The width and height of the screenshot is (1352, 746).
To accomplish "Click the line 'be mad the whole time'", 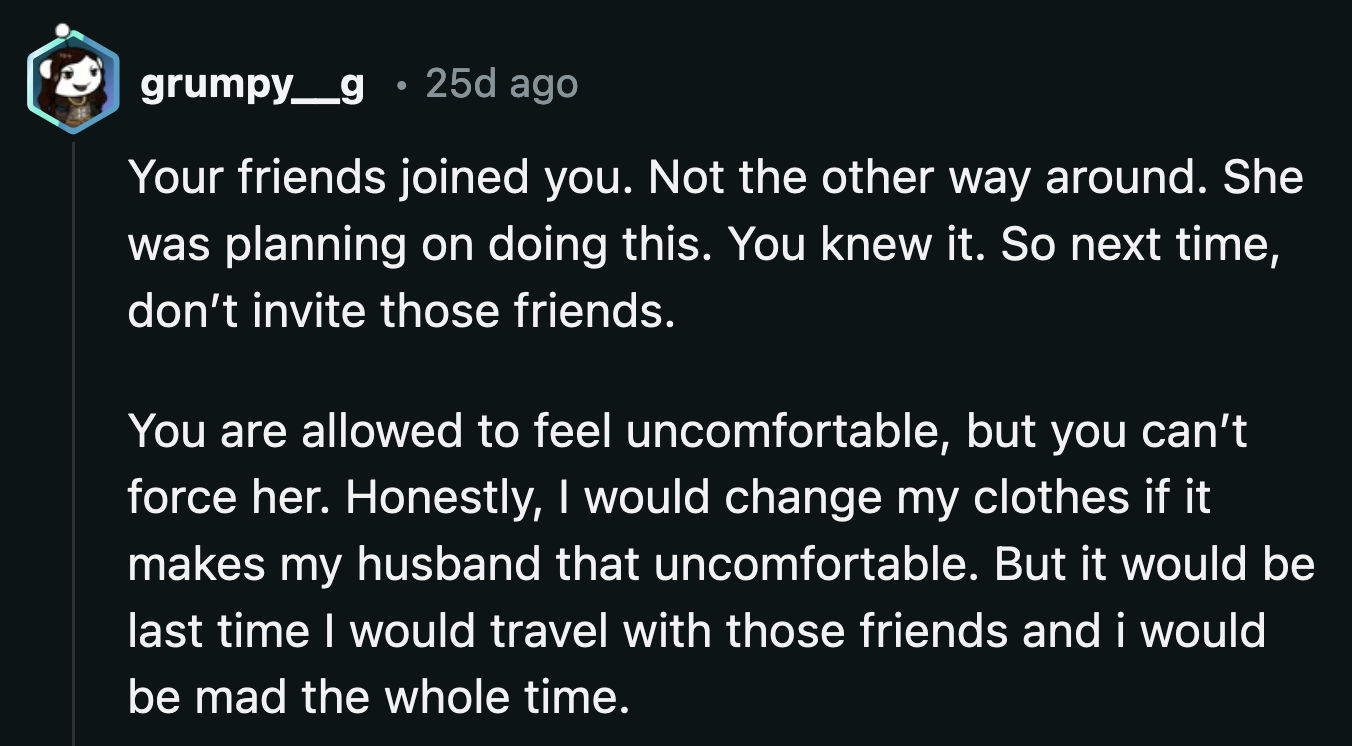I will click(x=349, y=697).
